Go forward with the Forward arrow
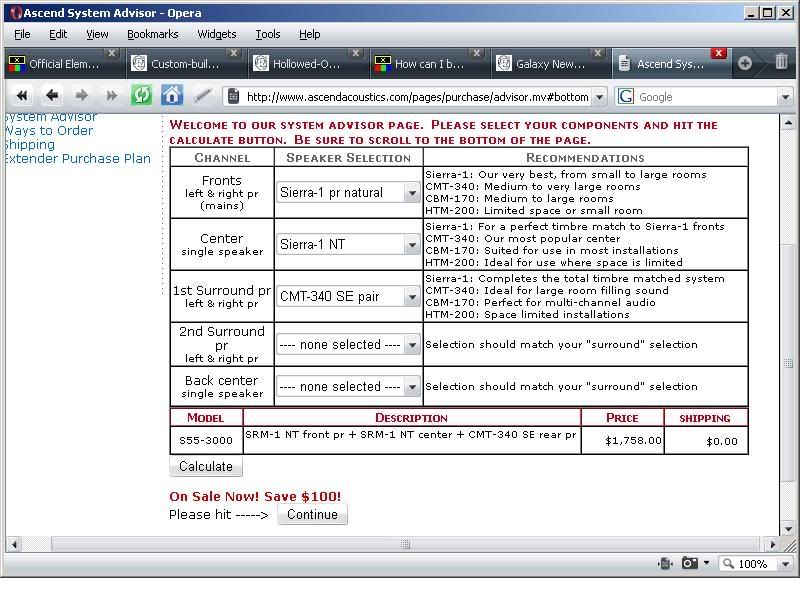Viewport: 800px width, 598px height. [x=82, y=95]
